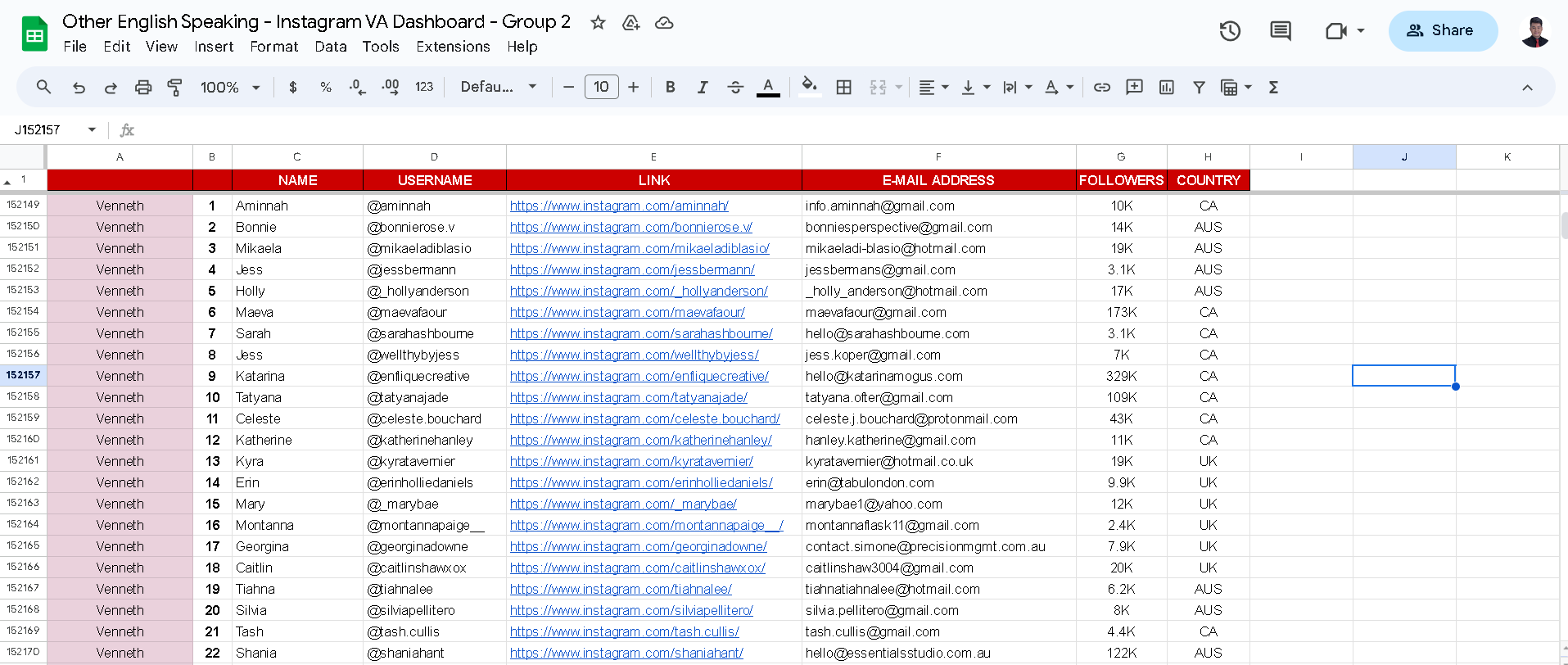This screenshot has width=1568, height=665.
Task: Print the spreadsheet
Action: 143,87
